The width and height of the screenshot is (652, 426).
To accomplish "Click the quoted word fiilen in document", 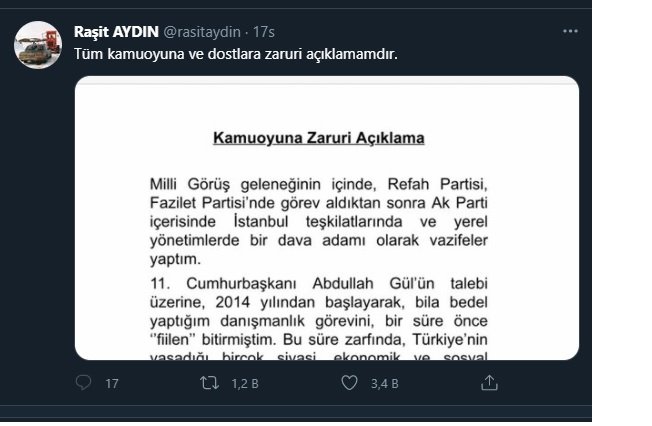I will (172, 340).
